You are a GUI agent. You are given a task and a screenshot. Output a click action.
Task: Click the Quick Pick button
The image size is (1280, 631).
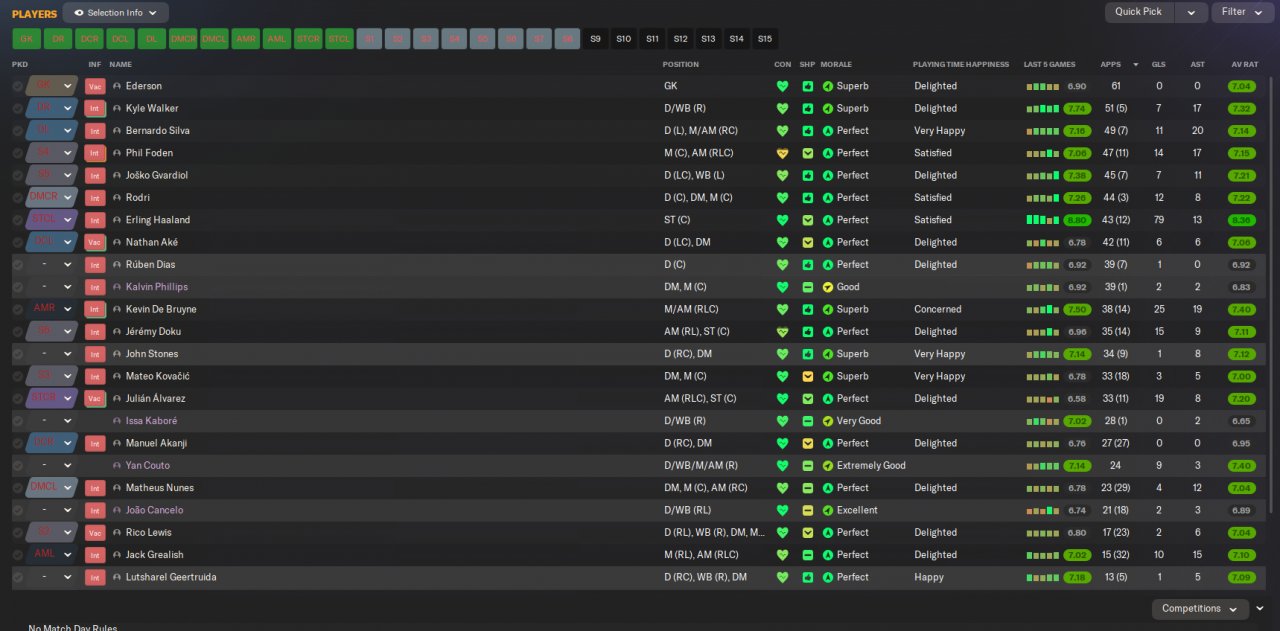click(x=1139, y=12)
